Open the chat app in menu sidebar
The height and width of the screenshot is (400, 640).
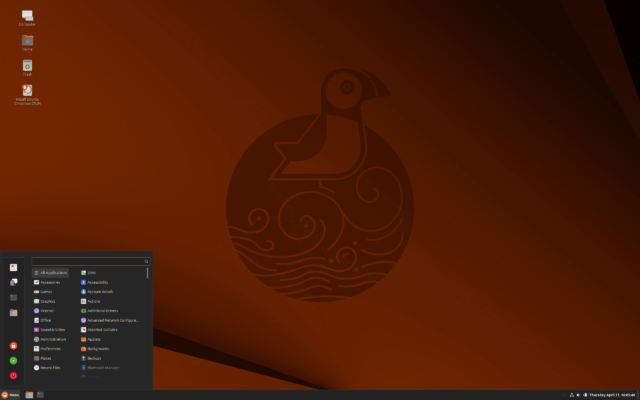point(13,282)
